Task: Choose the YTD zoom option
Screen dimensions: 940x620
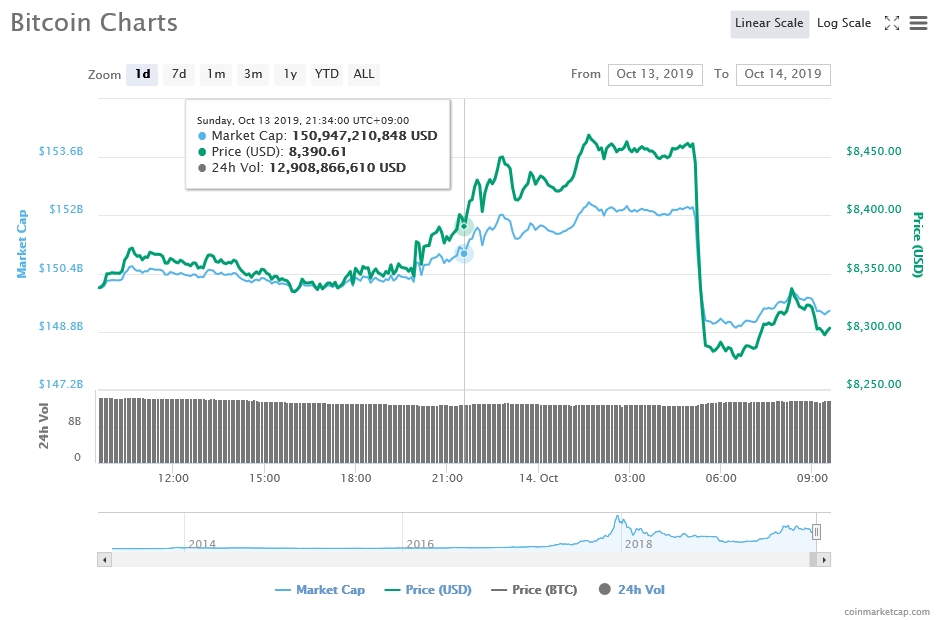Action: [327, 74]
